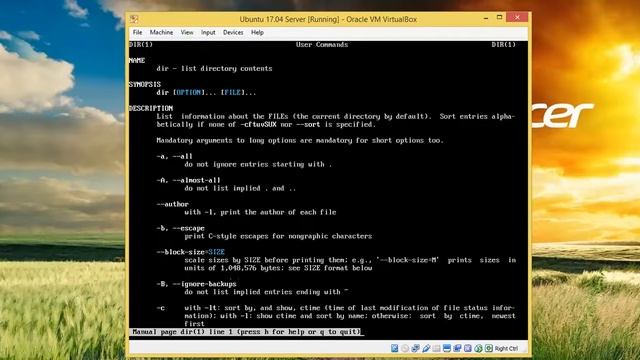The height and width of the screenshot is (360, 640).
Task: Click the display settings status icon
Action: [x=447, y=348]
